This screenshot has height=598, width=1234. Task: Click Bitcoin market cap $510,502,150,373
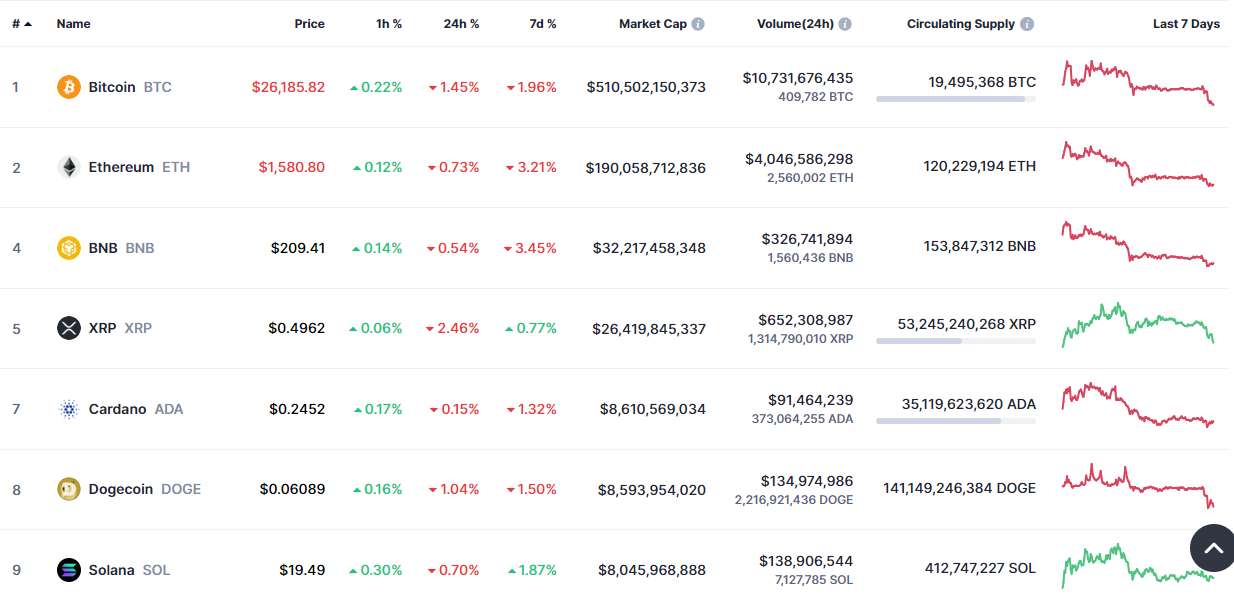pyautogui.click(x=646, y=87)
